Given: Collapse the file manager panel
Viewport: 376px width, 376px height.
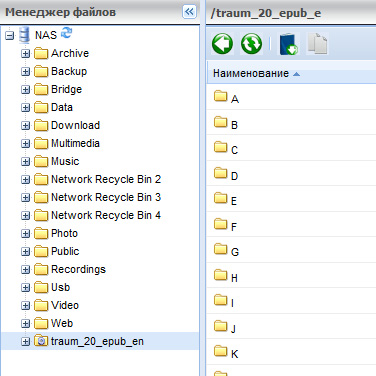Looking at the screenshot, I should tap(189, 12).
